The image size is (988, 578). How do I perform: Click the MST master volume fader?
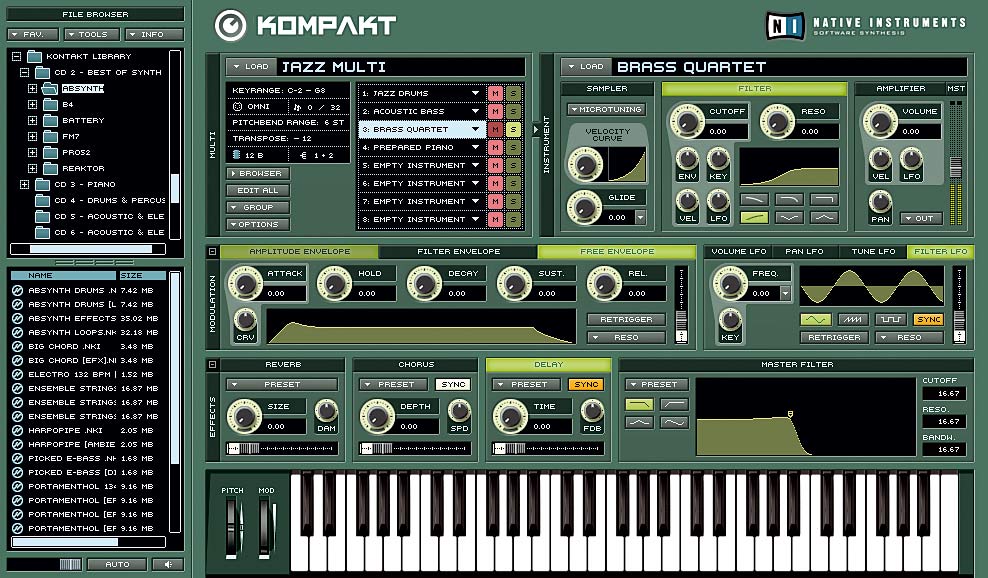[x=955, y=167]
